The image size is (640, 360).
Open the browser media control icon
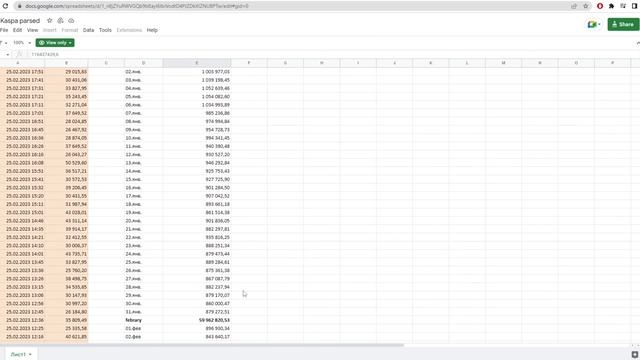(x=623, y=6)
